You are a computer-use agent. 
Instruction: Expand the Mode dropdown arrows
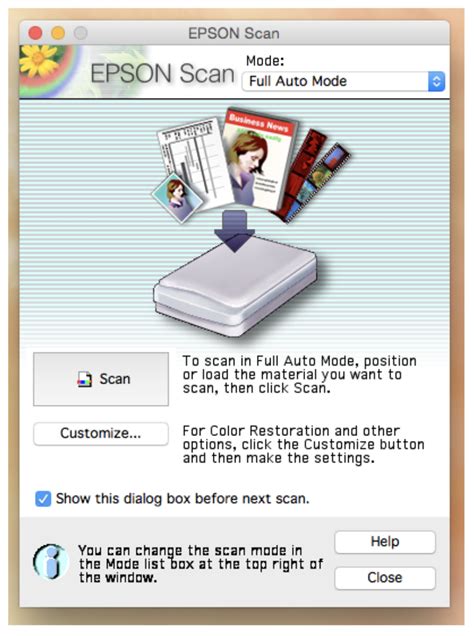coord(436,82)
